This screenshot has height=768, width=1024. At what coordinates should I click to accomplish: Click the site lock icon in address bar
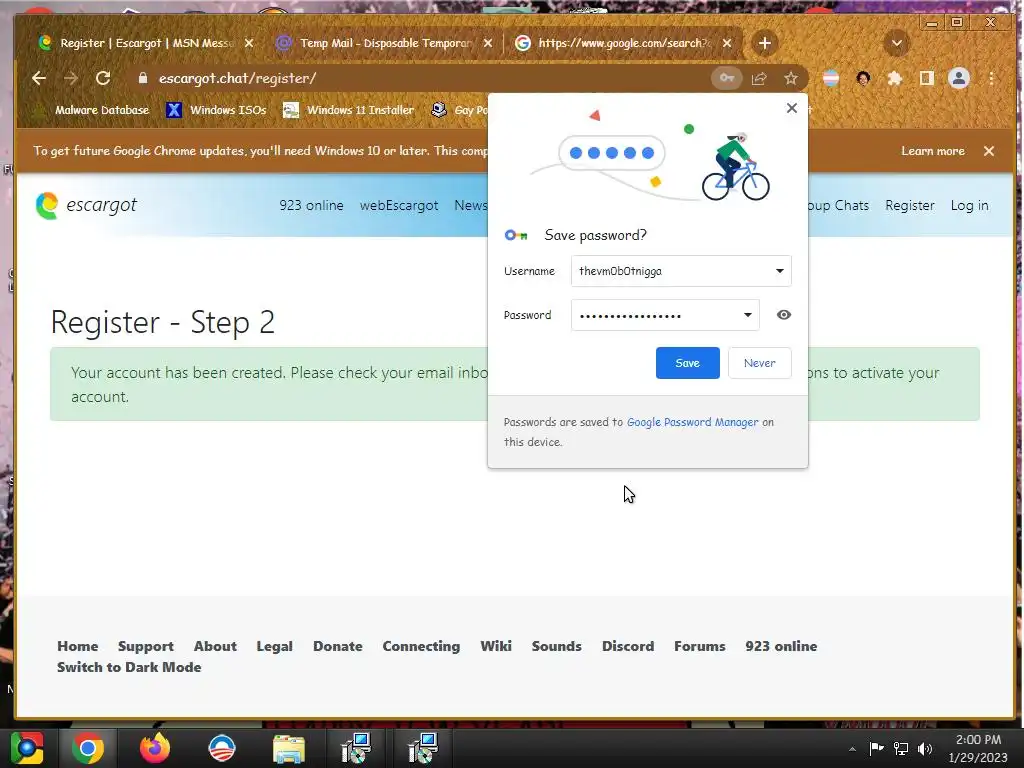tap(142, 78)
